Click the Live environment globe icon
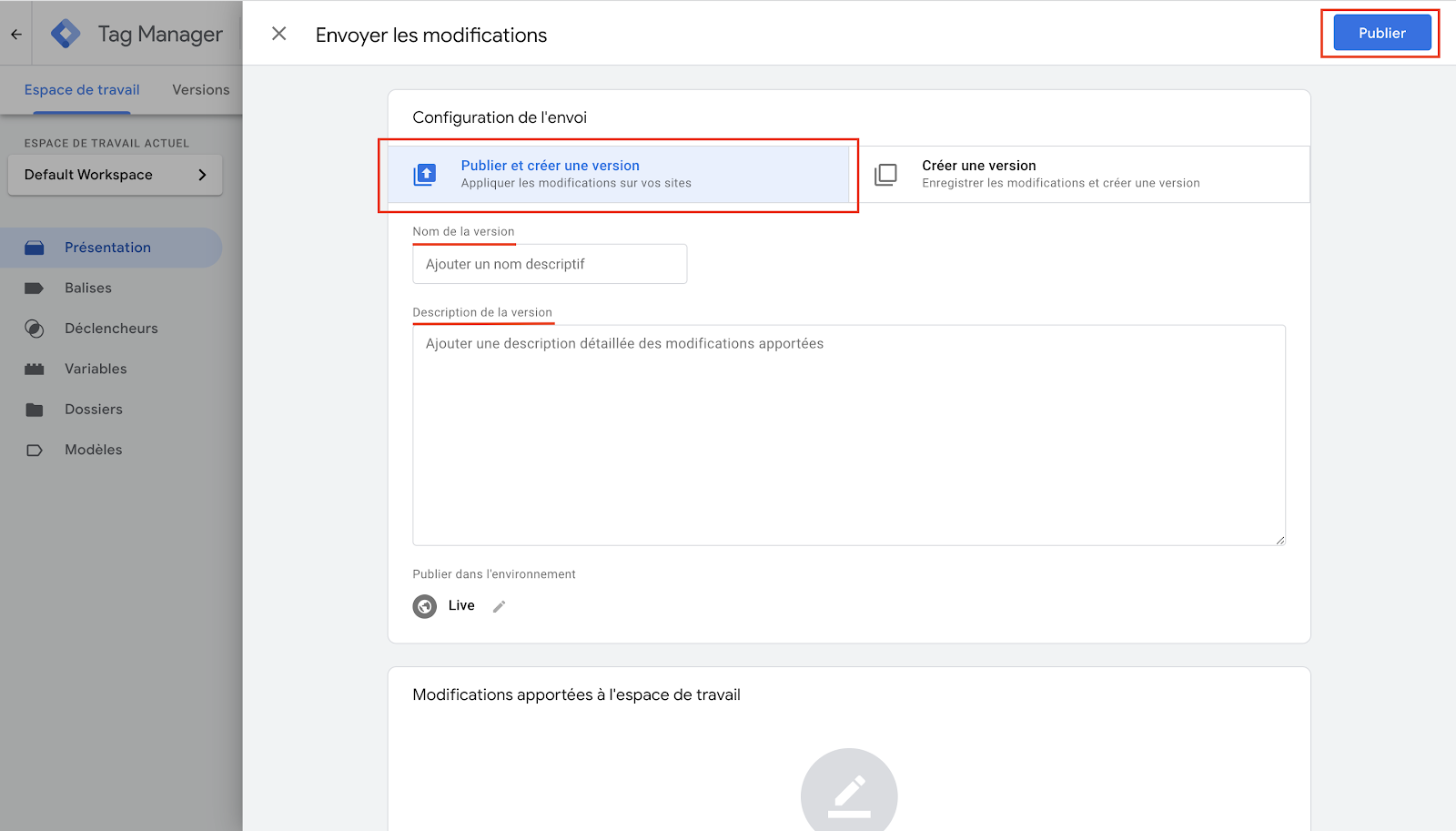The image size is (1456, 831). click(x=425, y=606)
